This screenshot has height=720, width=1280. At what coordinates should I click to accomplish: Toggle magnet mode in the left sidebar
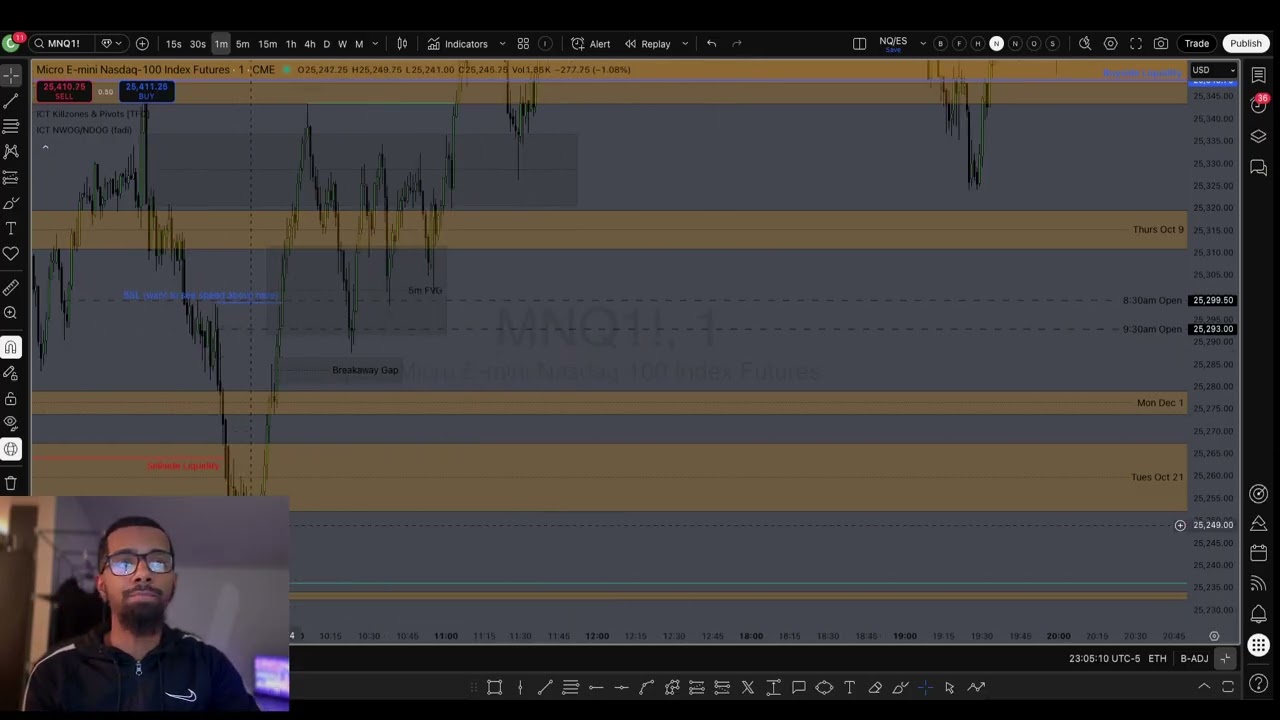click(11, 347)
